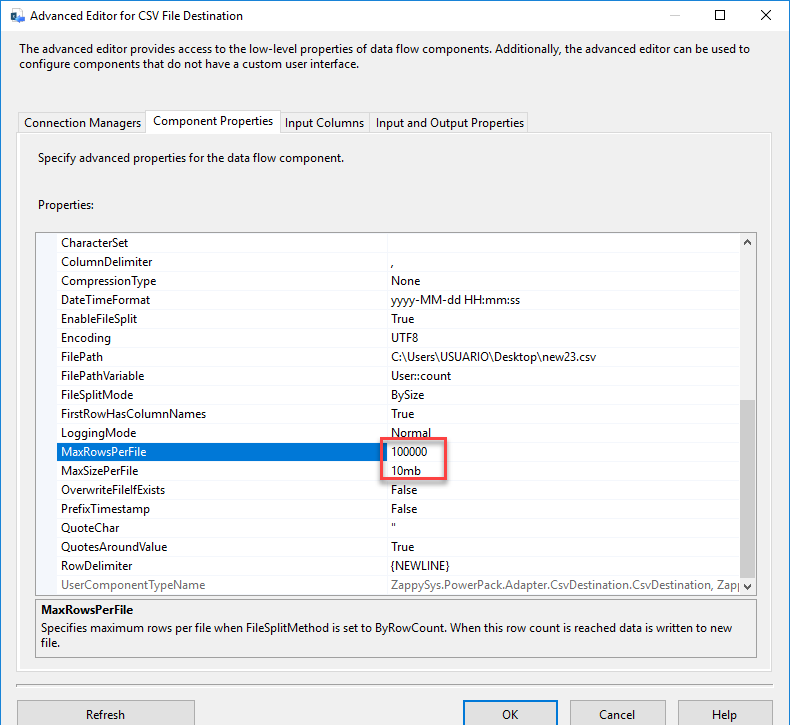Image resolution: width=790 pixels, height=725 pixels.
Task: Click the properties list scrollbar thumb
Action: coord(747,488)
